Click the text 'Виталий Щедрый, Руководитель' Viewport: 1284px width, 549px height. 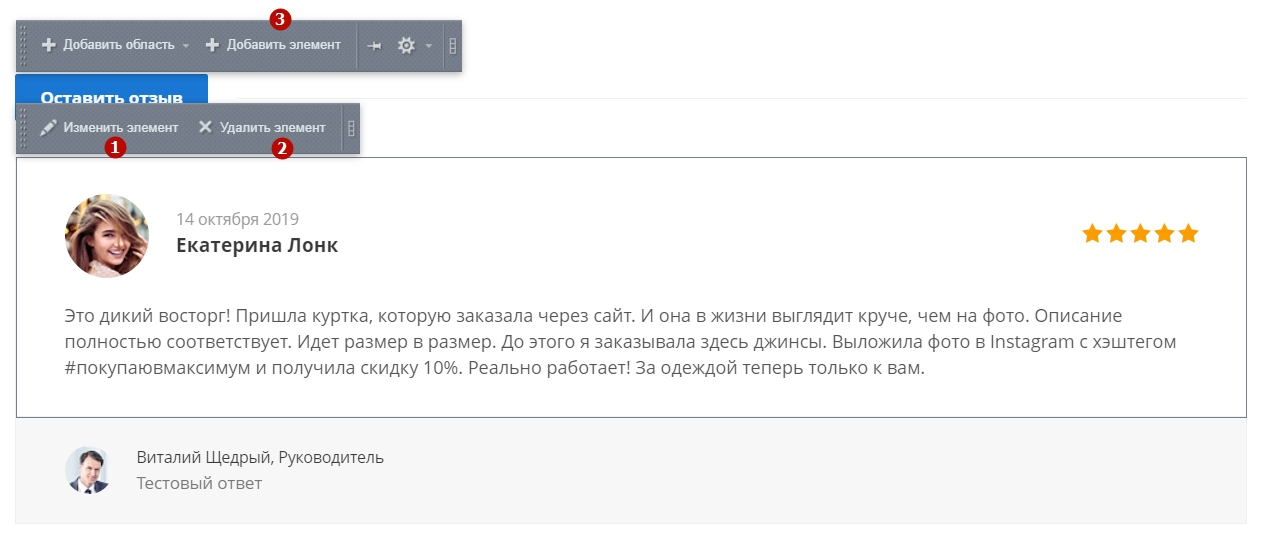(260, 458)
